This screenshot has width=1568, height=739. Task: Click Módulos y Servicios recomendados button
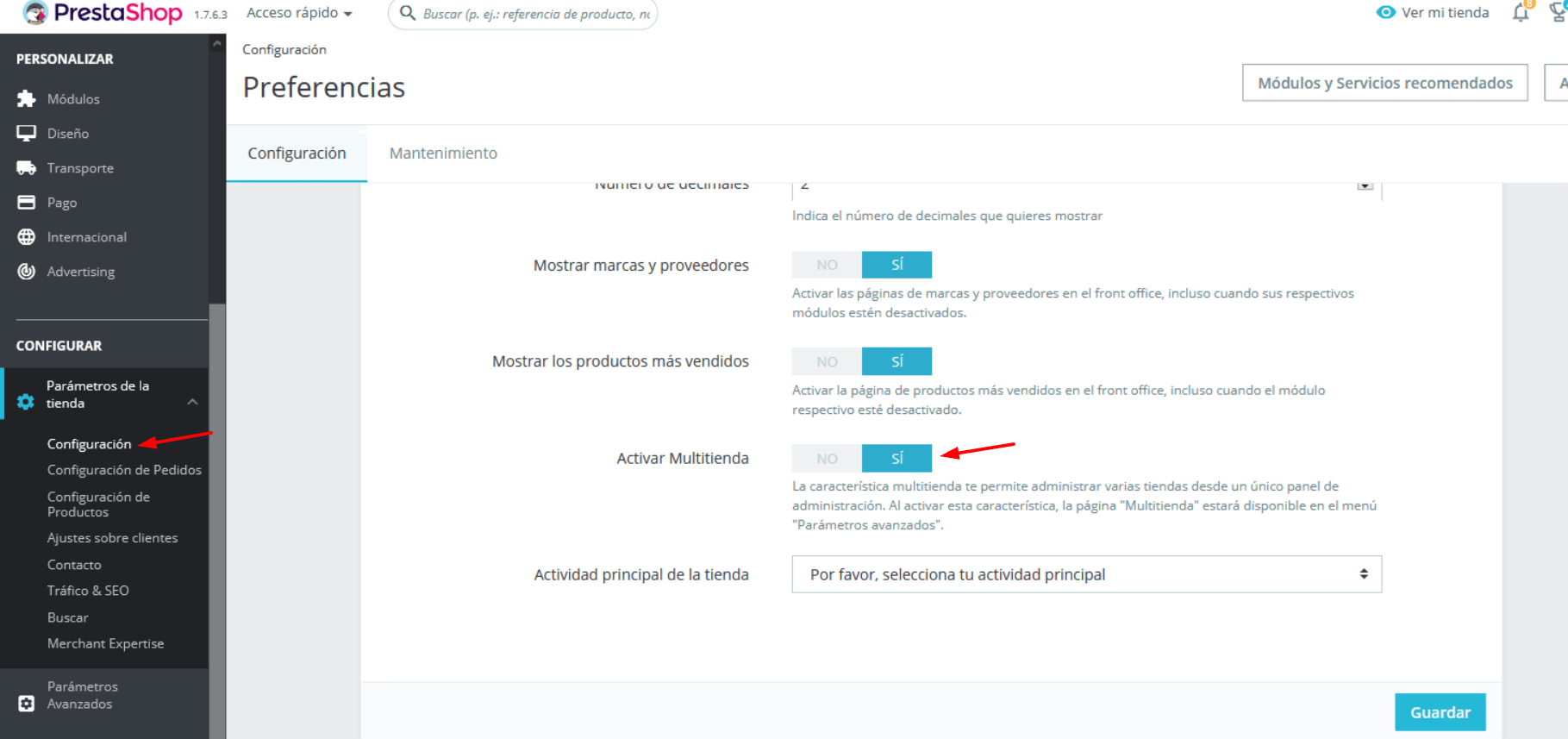(1384, 83)
